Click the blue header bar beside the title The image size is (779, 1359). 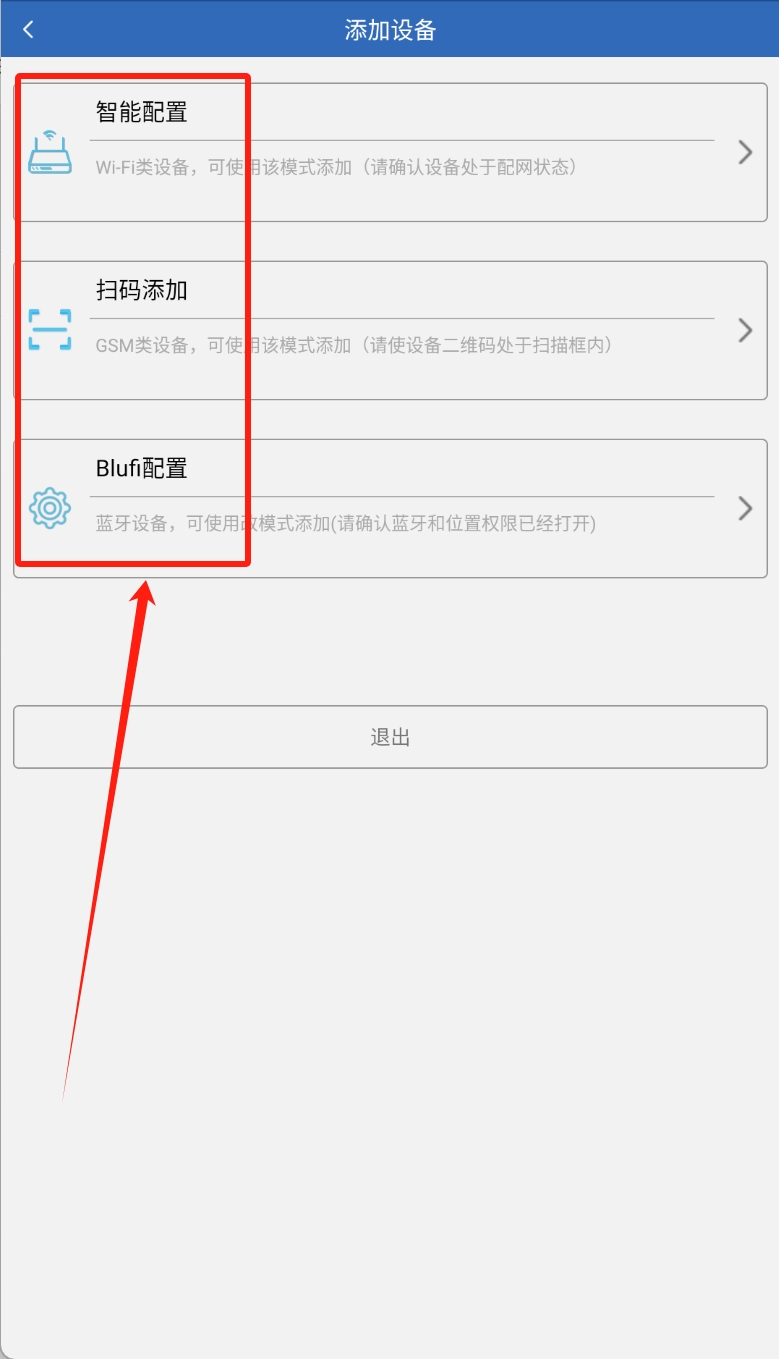pos(600,29)
